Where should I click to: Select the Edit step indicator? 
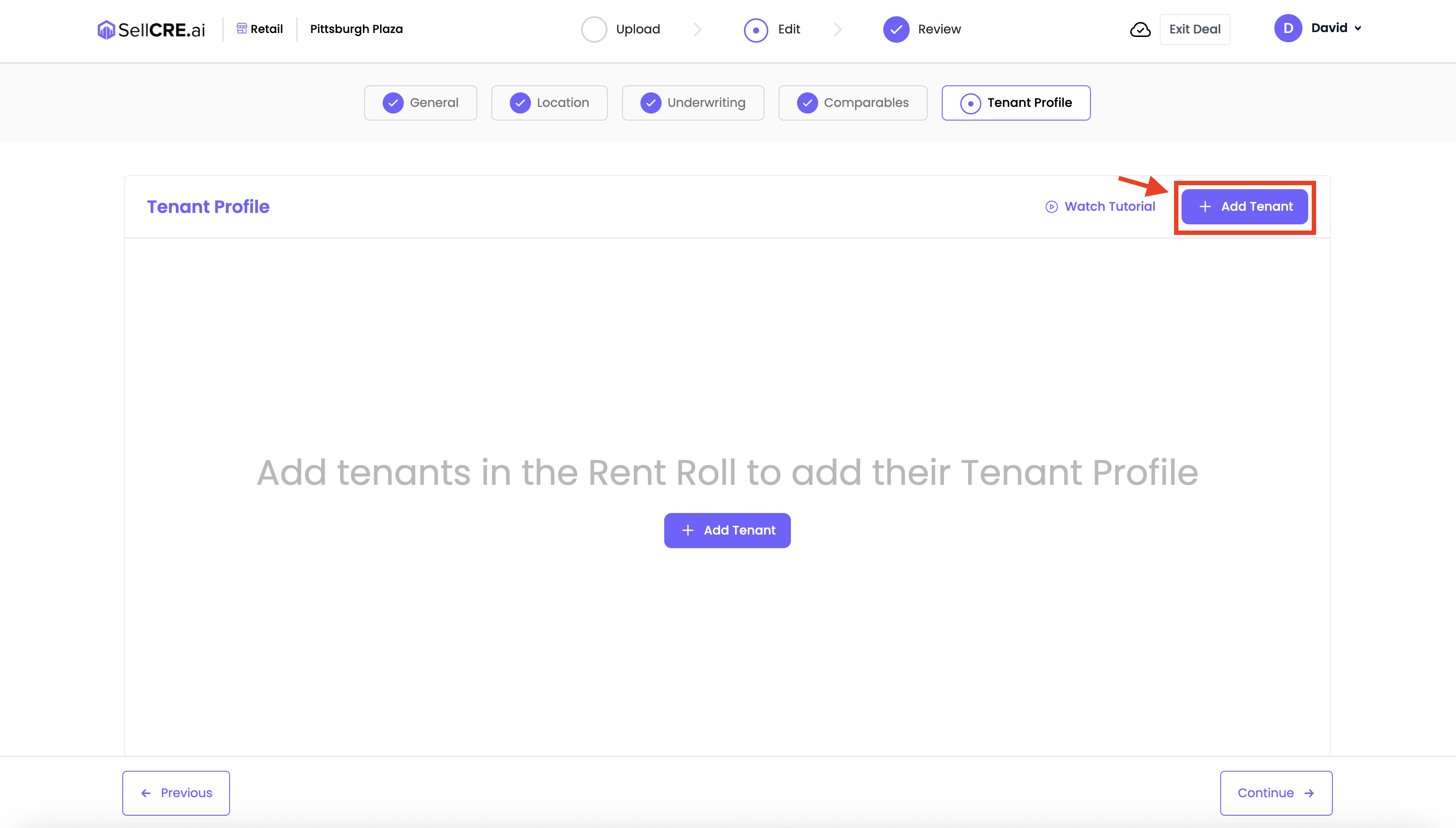click(756, 29)
